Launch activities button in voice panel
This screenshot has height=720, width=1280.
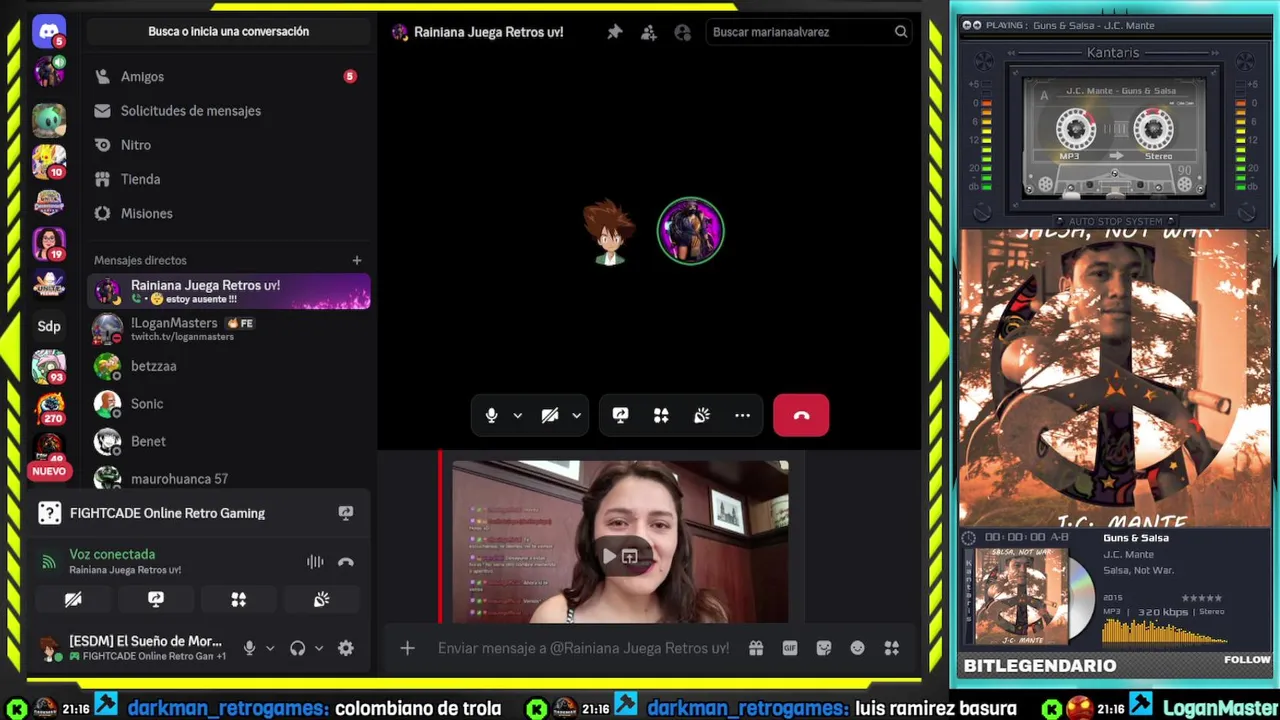tap(238, 599)
